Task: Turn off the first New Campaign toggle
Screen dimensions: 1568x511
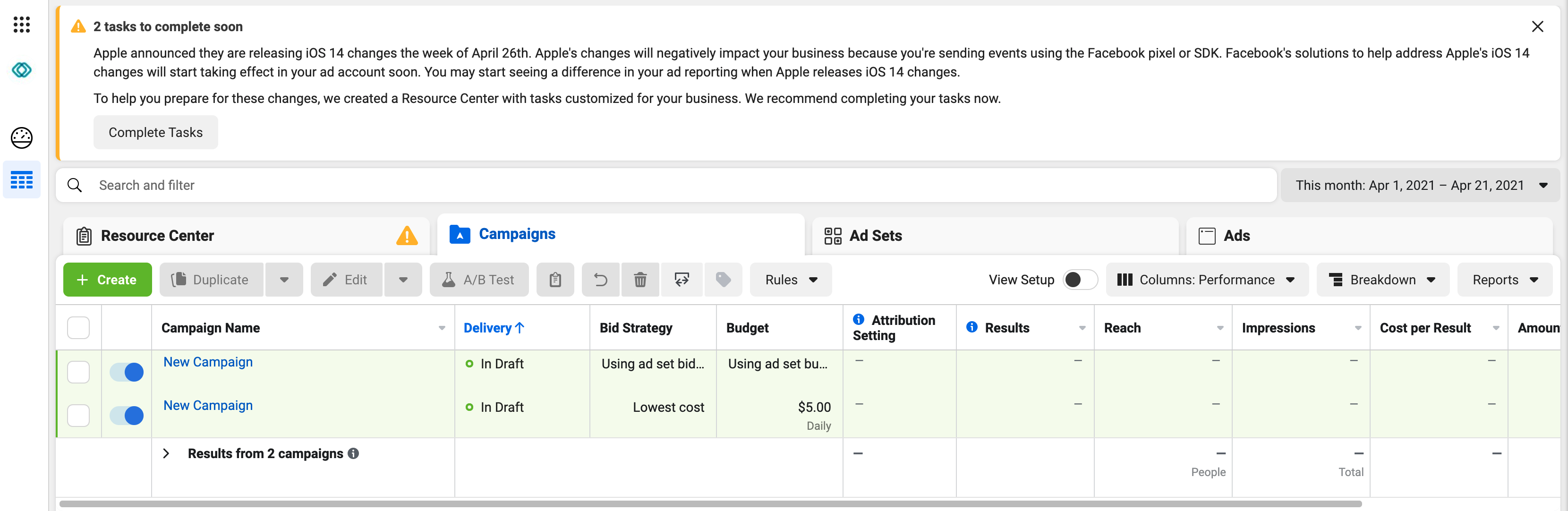Action: 127,372
